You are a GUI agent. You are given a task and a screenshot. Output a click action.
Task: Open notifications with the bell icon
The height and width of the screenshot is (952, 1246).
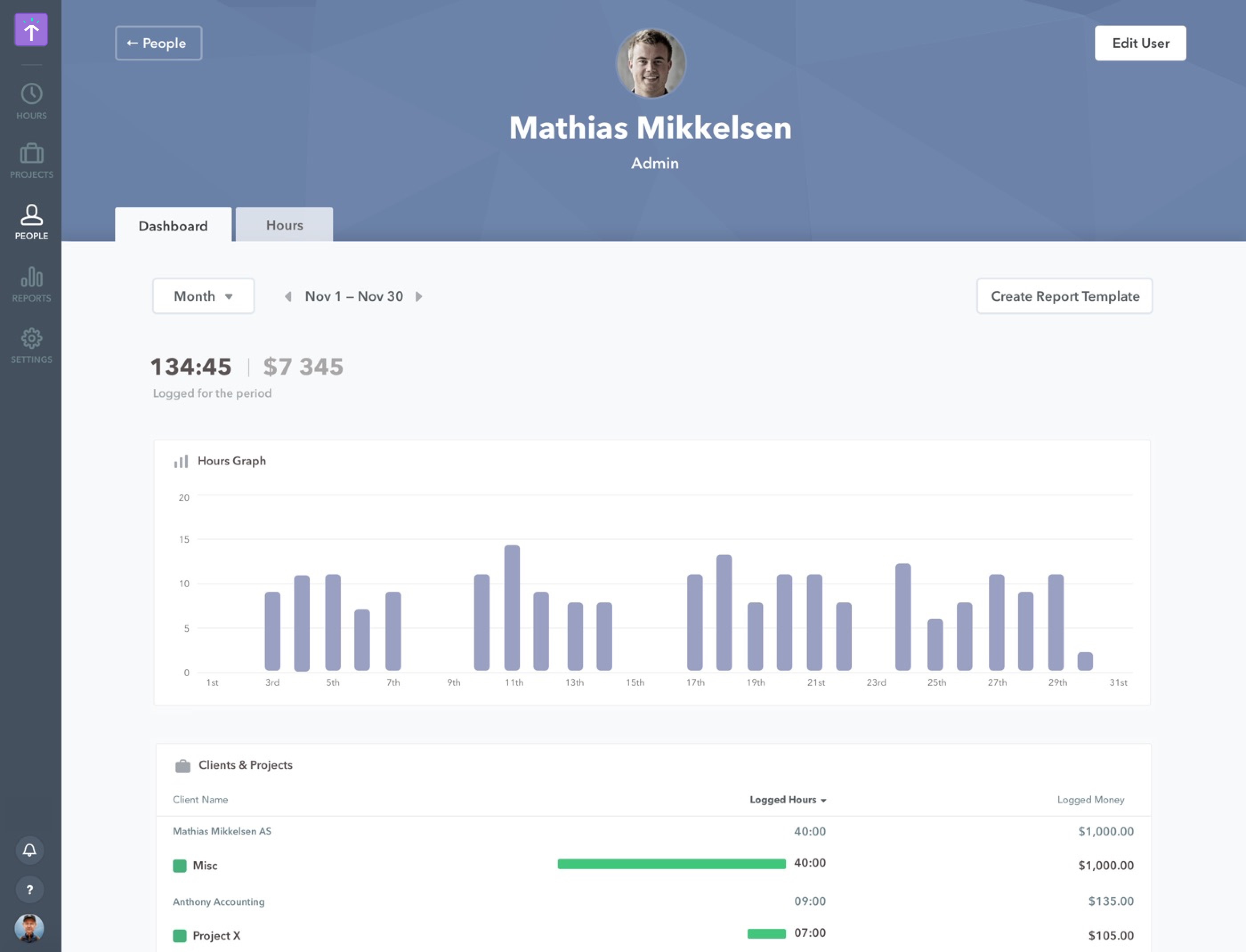tap(30, 850)
